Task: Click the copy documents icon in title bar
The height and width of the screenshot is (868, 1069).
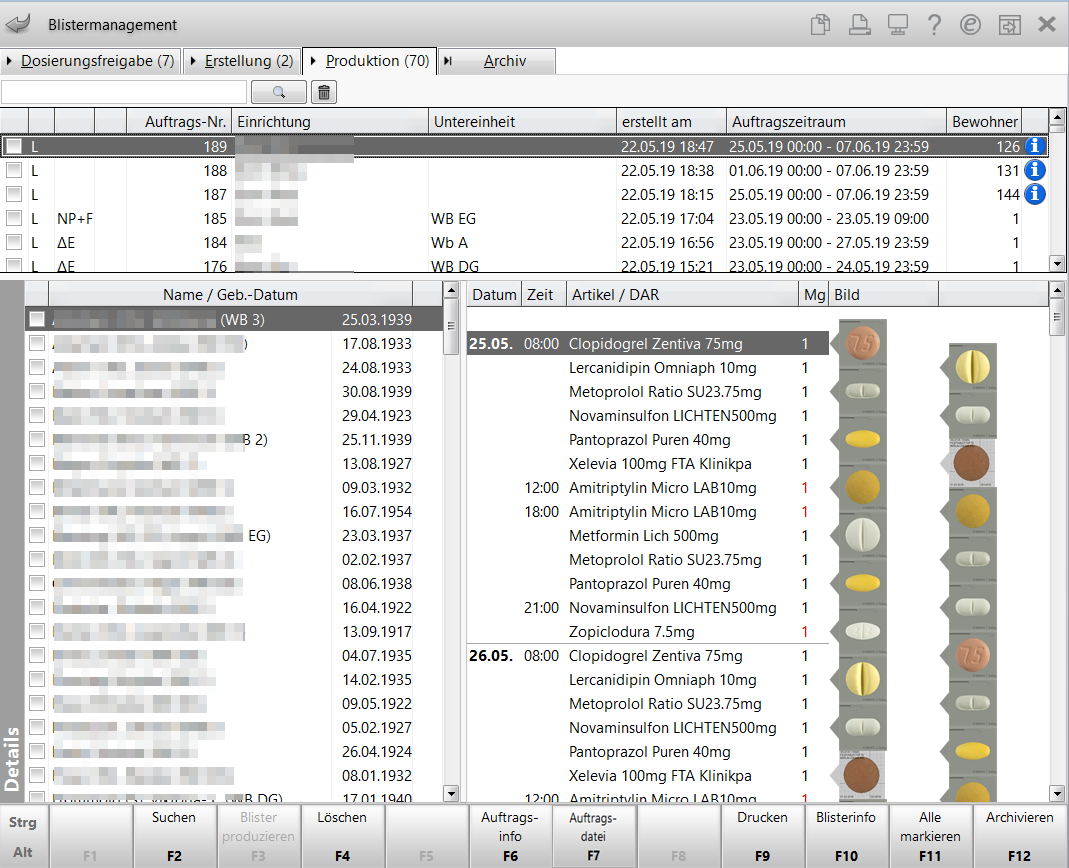Action: [820, 25]
